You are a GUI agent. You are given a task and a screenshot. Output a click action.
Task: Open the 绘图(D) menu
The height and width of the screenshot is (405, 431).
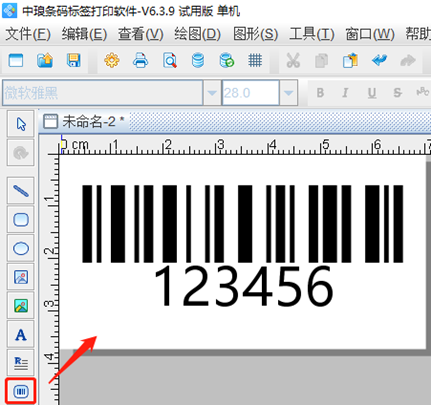197,34
